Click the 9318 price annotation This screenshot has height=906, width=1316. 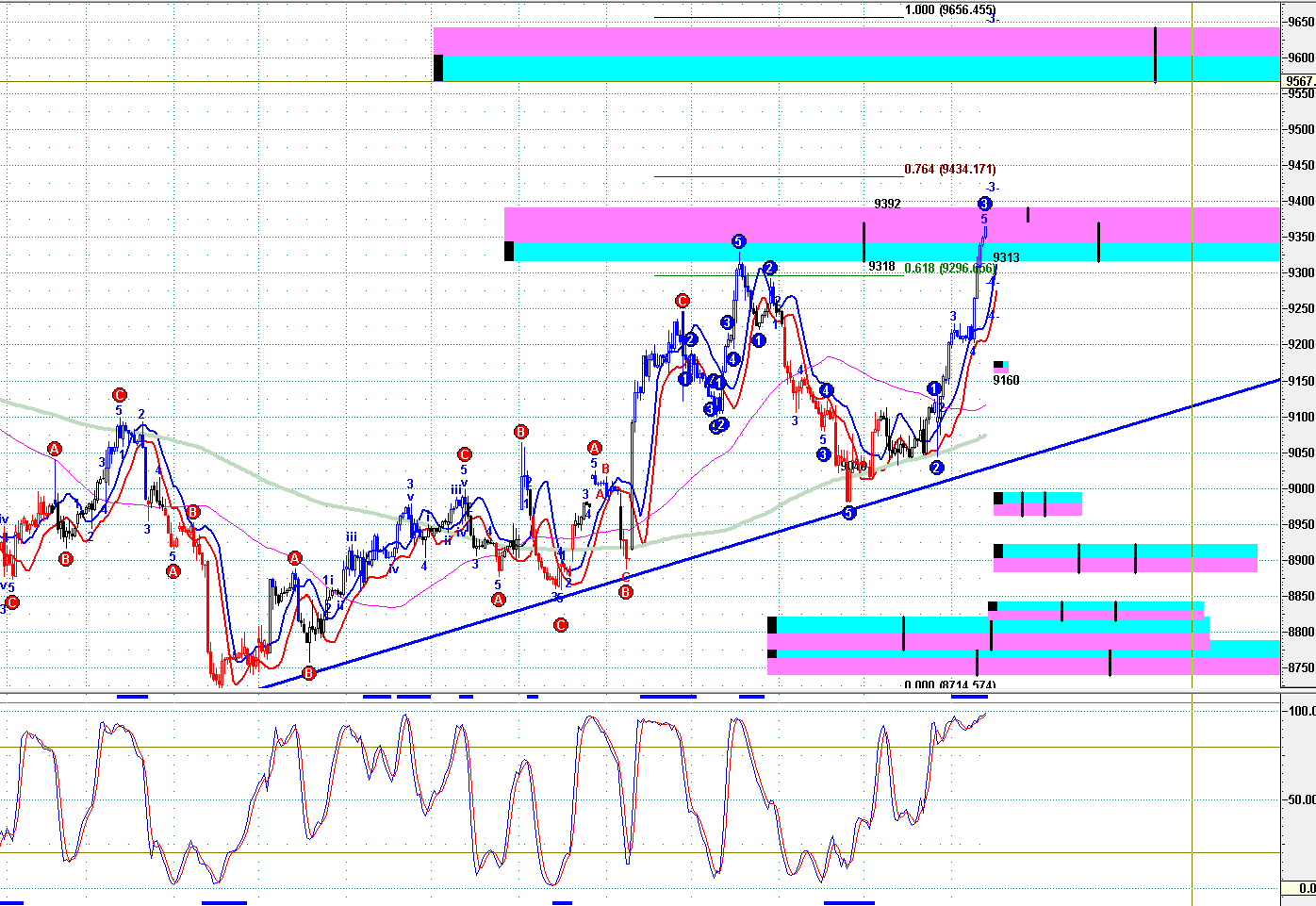(881, 267)
